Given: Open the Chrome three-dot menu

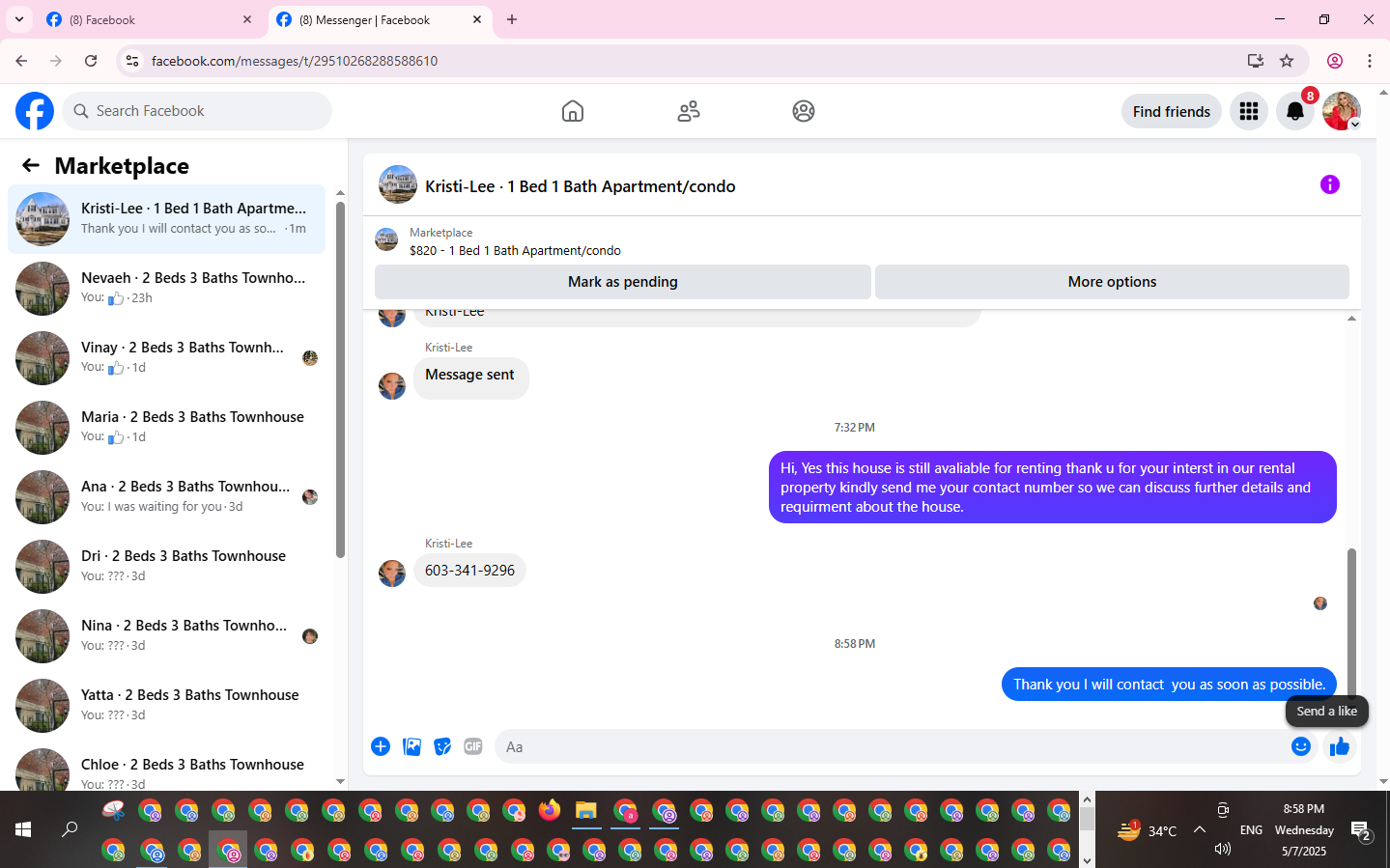Looking at the screenshot, I should (x=1370, y=61).
